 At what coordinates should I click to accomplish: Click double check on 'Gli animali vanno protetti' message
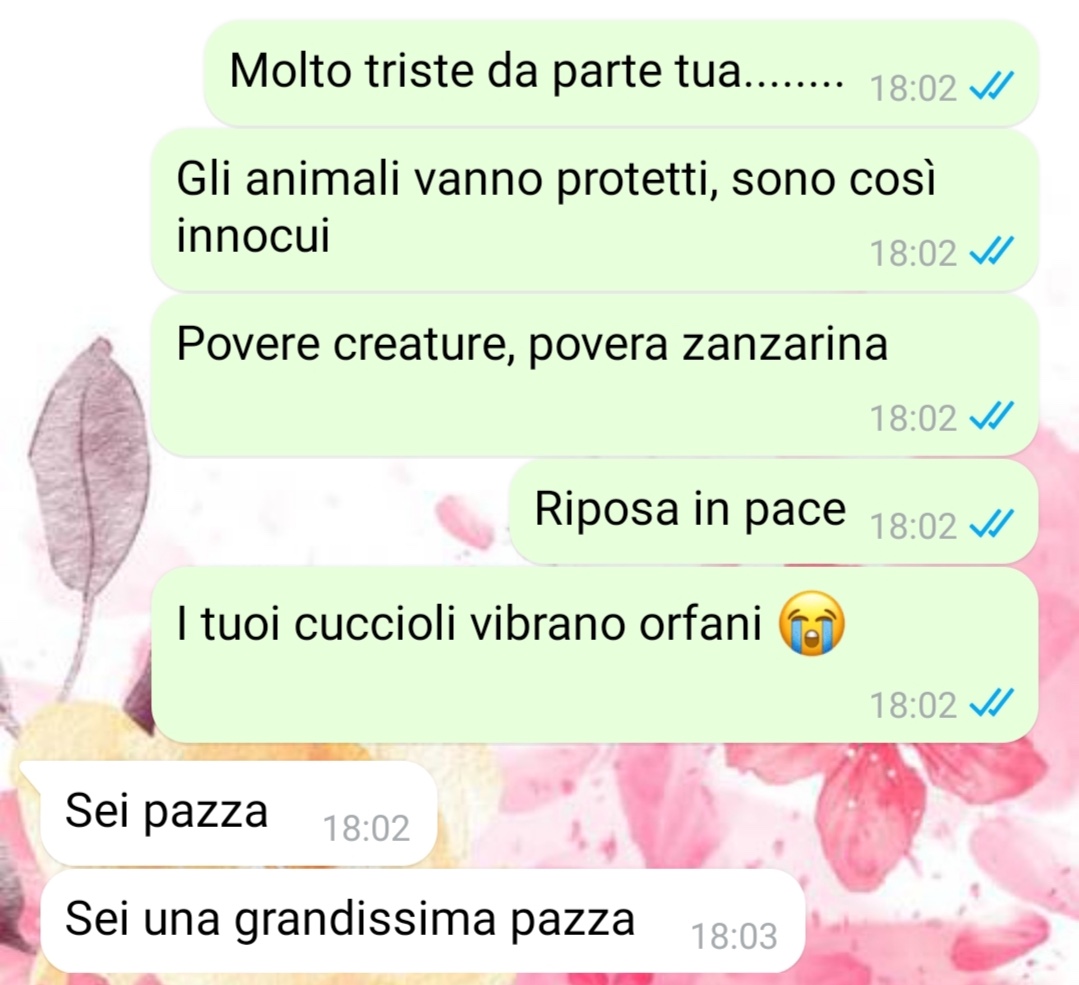pyautogui.click(x=991, y=251)
